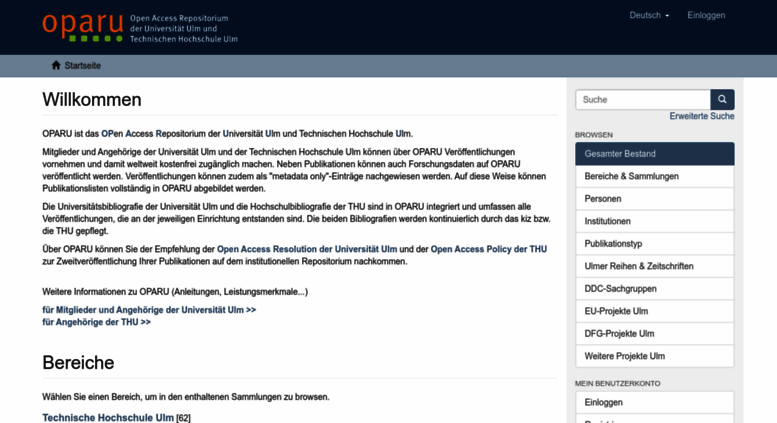Image resolution: width=777 pixels, height=423 pixels.
Task: Follow link für Angehörige der THU
Action: 96,322
